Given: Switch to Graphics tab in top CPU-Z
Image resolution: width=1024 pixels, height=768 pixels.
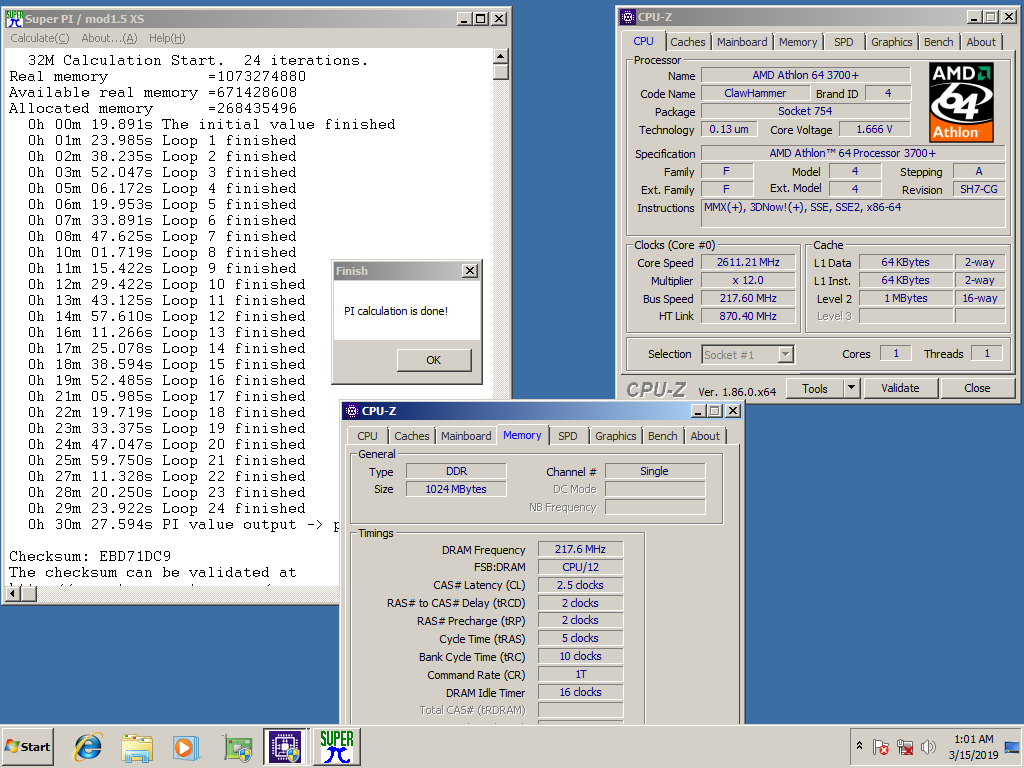Looking at the screenshot, I should click(x=891, y=42).
